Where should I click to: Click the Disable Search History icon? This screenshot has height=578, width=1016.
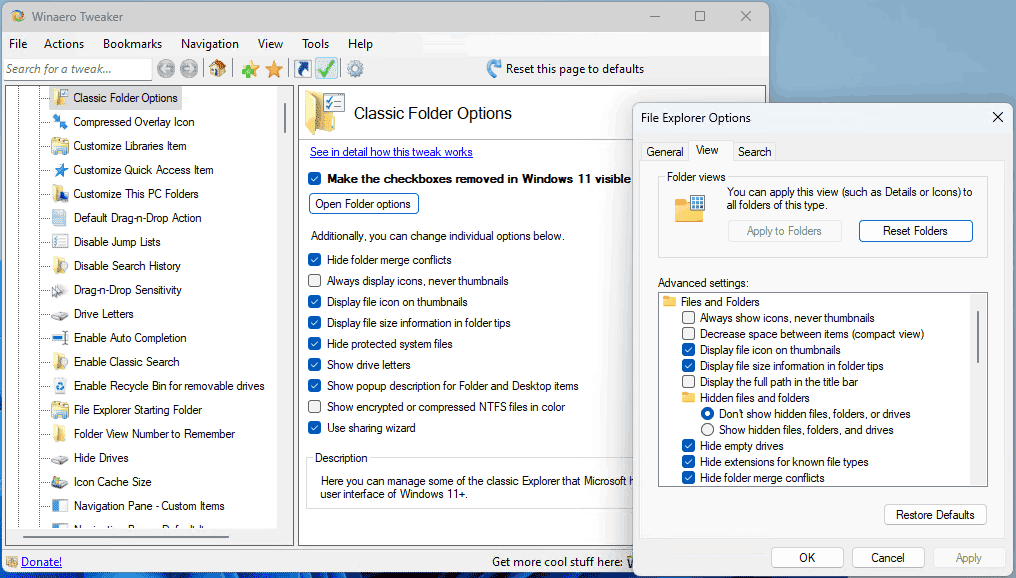60,266
